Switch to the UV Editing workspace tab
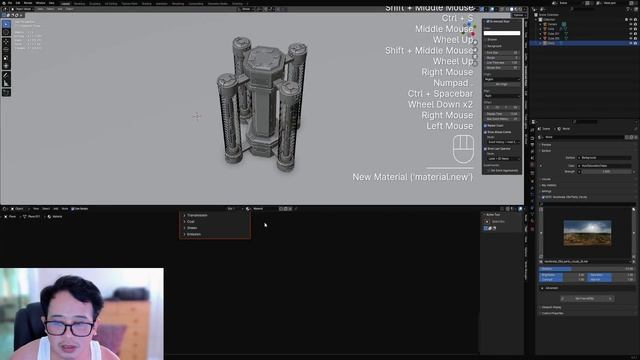Screen dimensions: 640x360 pyautogui.click(x=111, y=3)
